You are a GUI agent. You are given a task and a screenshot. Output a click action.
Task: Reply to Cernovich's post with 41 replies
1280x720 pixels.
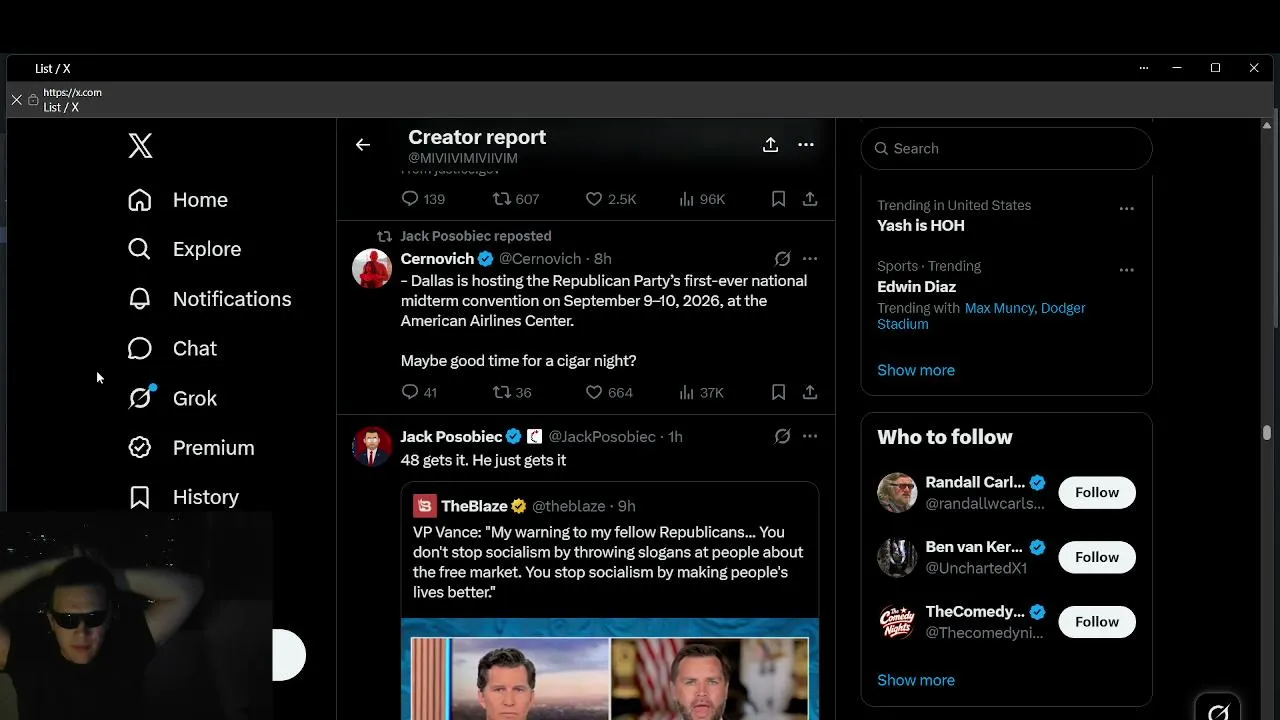[419, 392]
